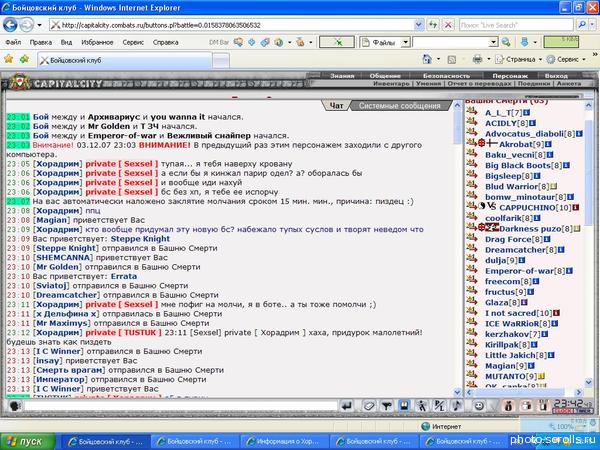The image size is (600, 450).
Task: Click the Хорадрим nickname at 23:08 chat line
Action: click(x=57, y=211)
